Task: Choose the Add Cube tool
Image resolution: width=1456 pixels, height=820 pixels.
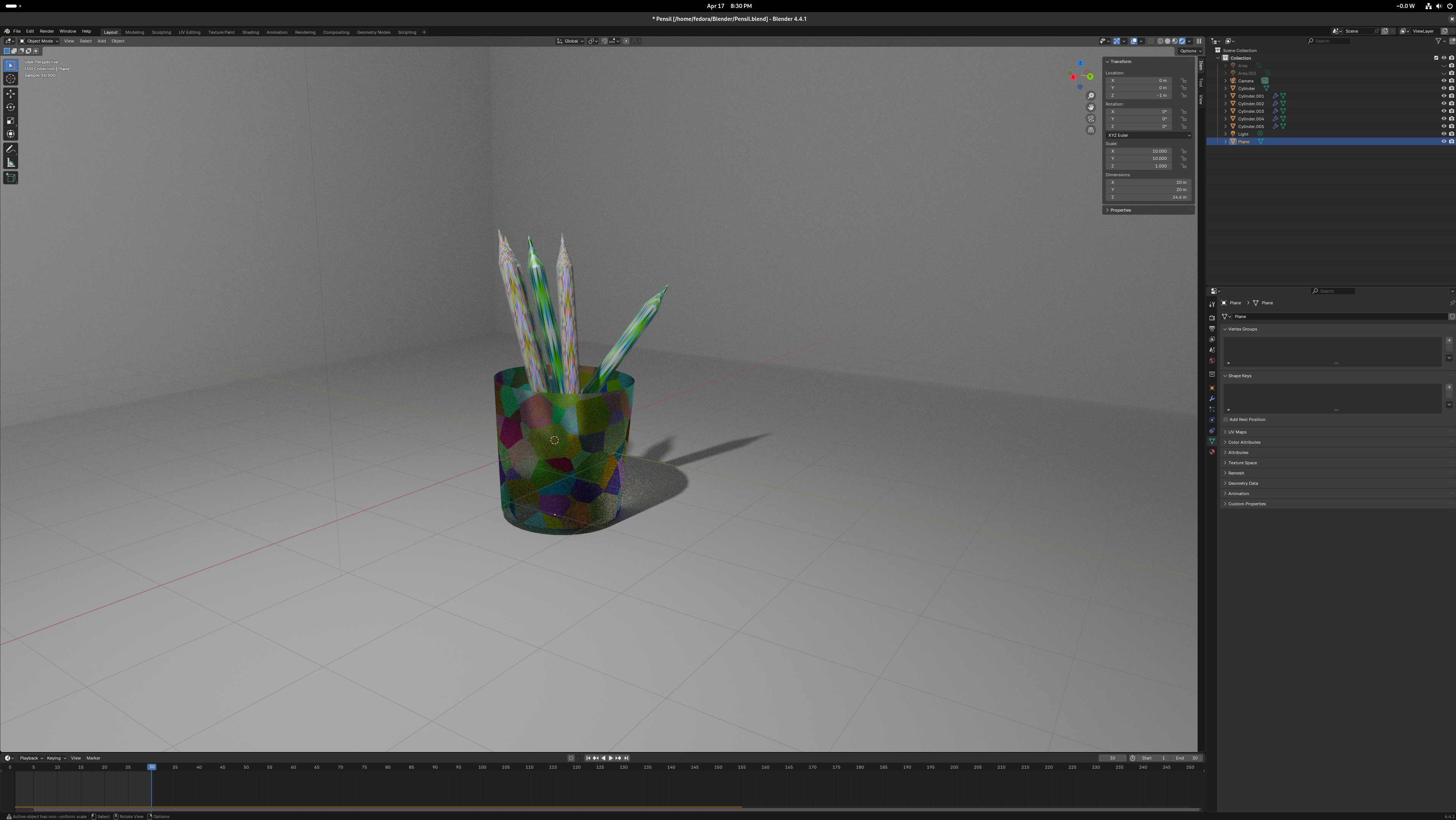Action: tap(10, 177)
